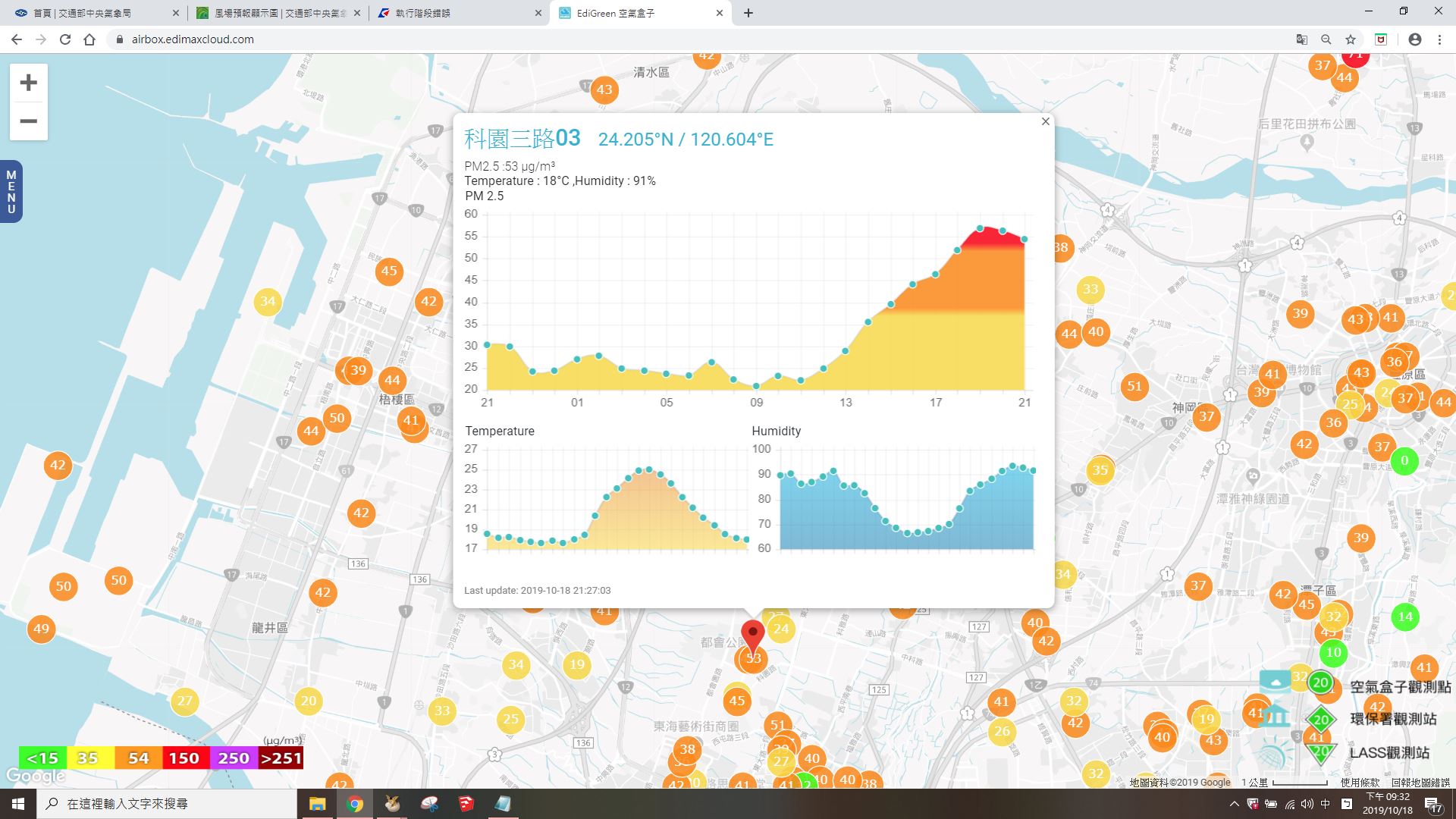The height and width of the screenshot is (819, 1456).
Task: Open the page zoom indicator icon
Action: [x=1326, y=39]
